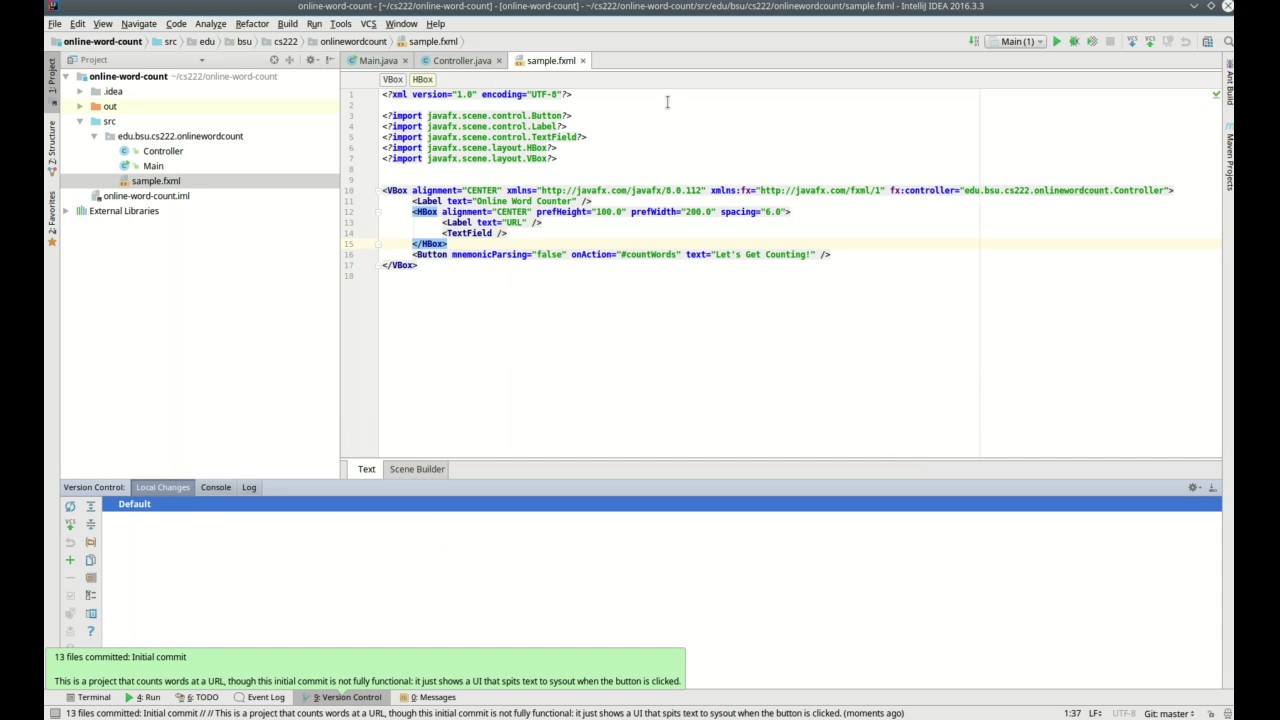Run the Main configuration with the green play icon

1056,42
